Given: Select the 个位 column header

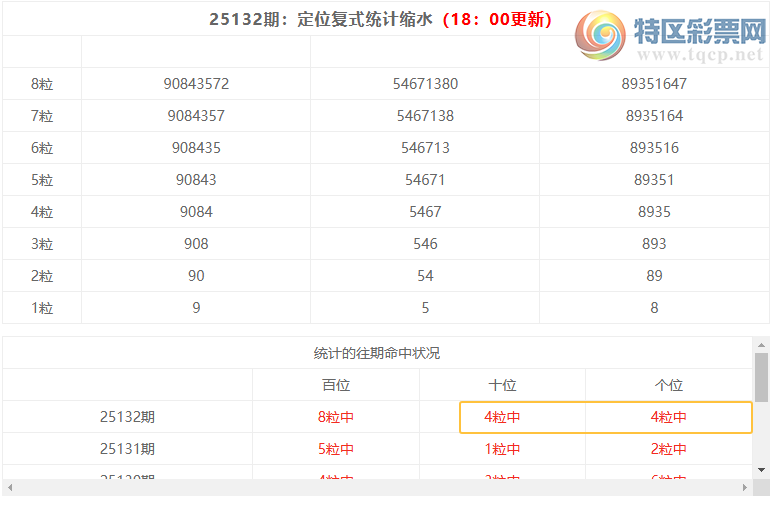Looking at the screenshot, I should [668, 385].
